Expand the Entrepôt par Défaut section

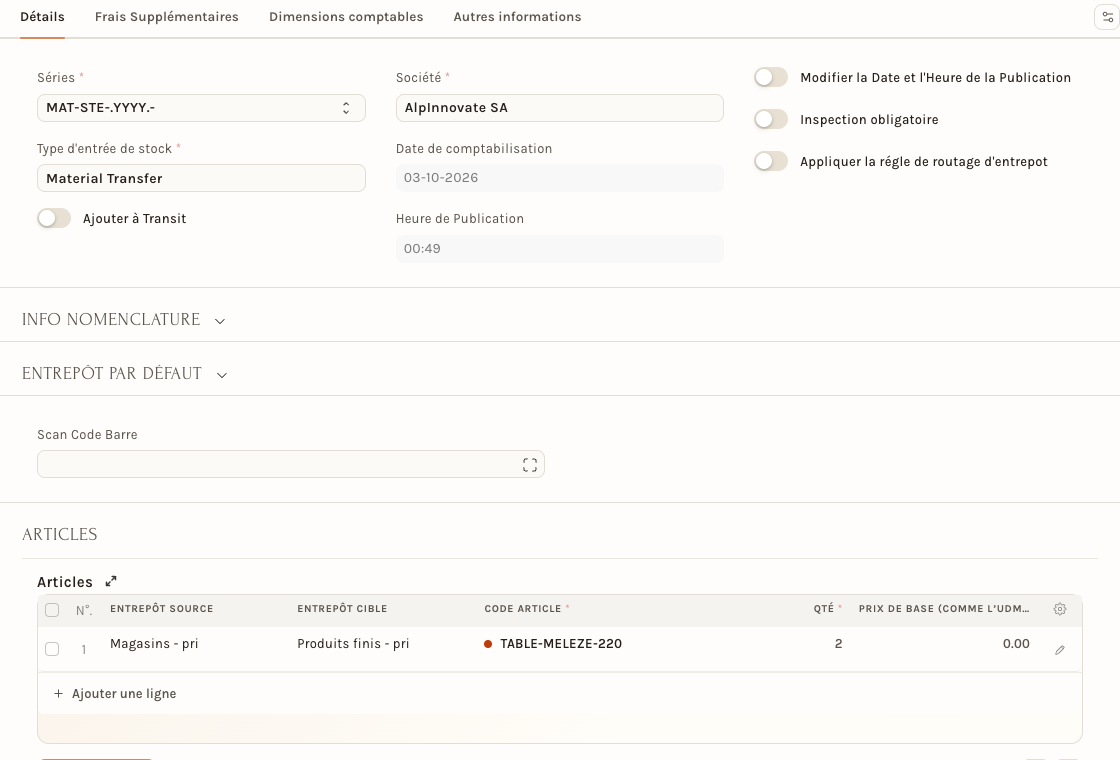125,374
